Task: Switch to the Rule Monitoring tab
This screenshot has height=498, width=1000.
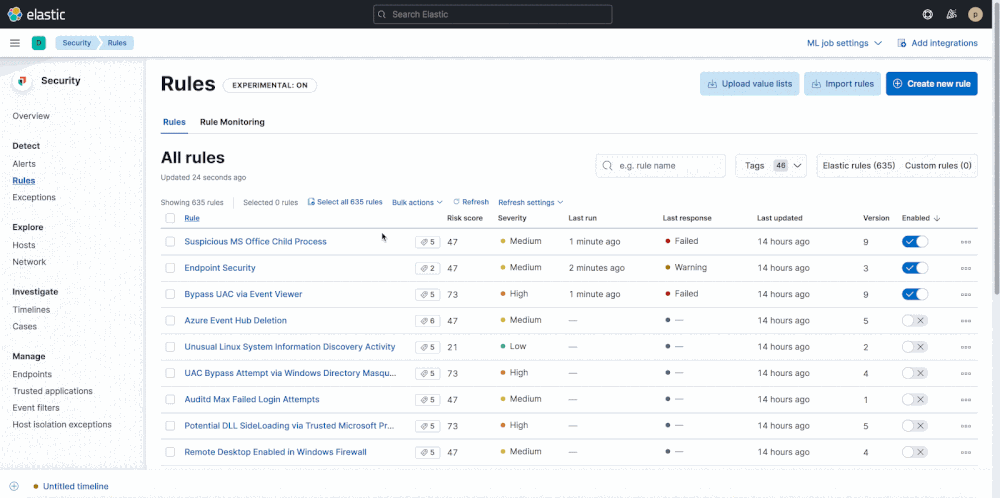Action: coord(232,122)
